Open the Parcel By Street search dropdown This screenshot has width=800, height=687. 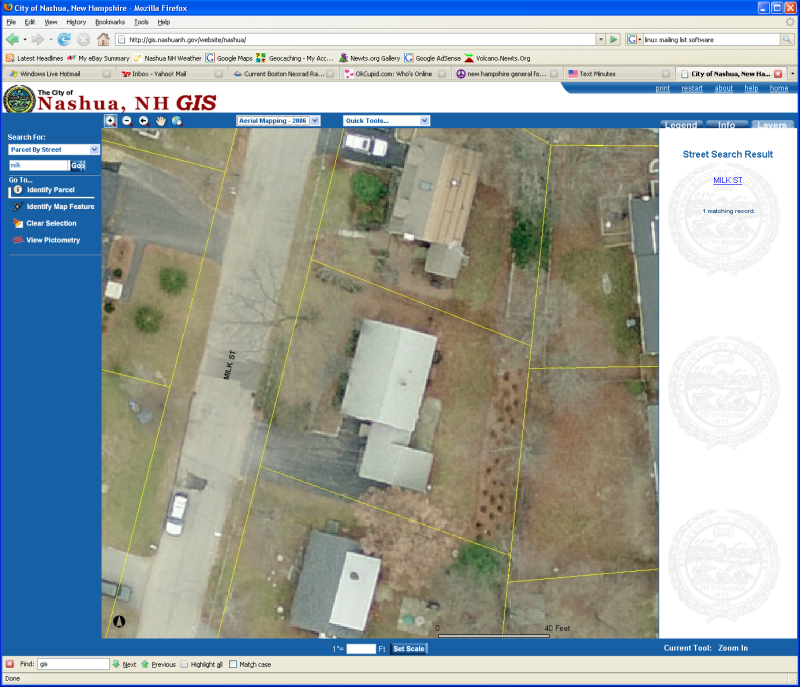[54, 149]
